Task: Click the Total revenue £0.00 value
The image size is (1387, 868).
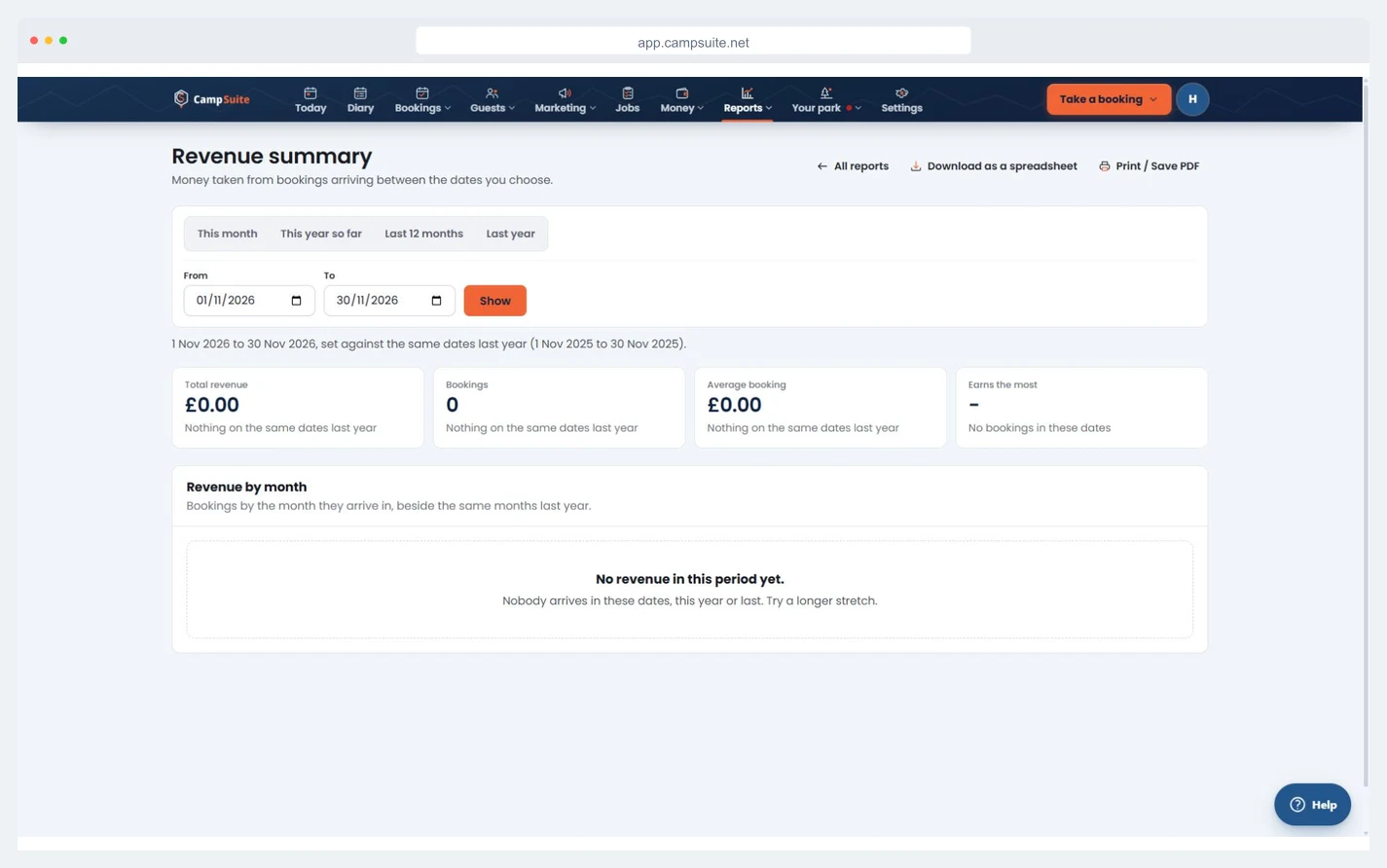Action: click(x=212, y=405)
